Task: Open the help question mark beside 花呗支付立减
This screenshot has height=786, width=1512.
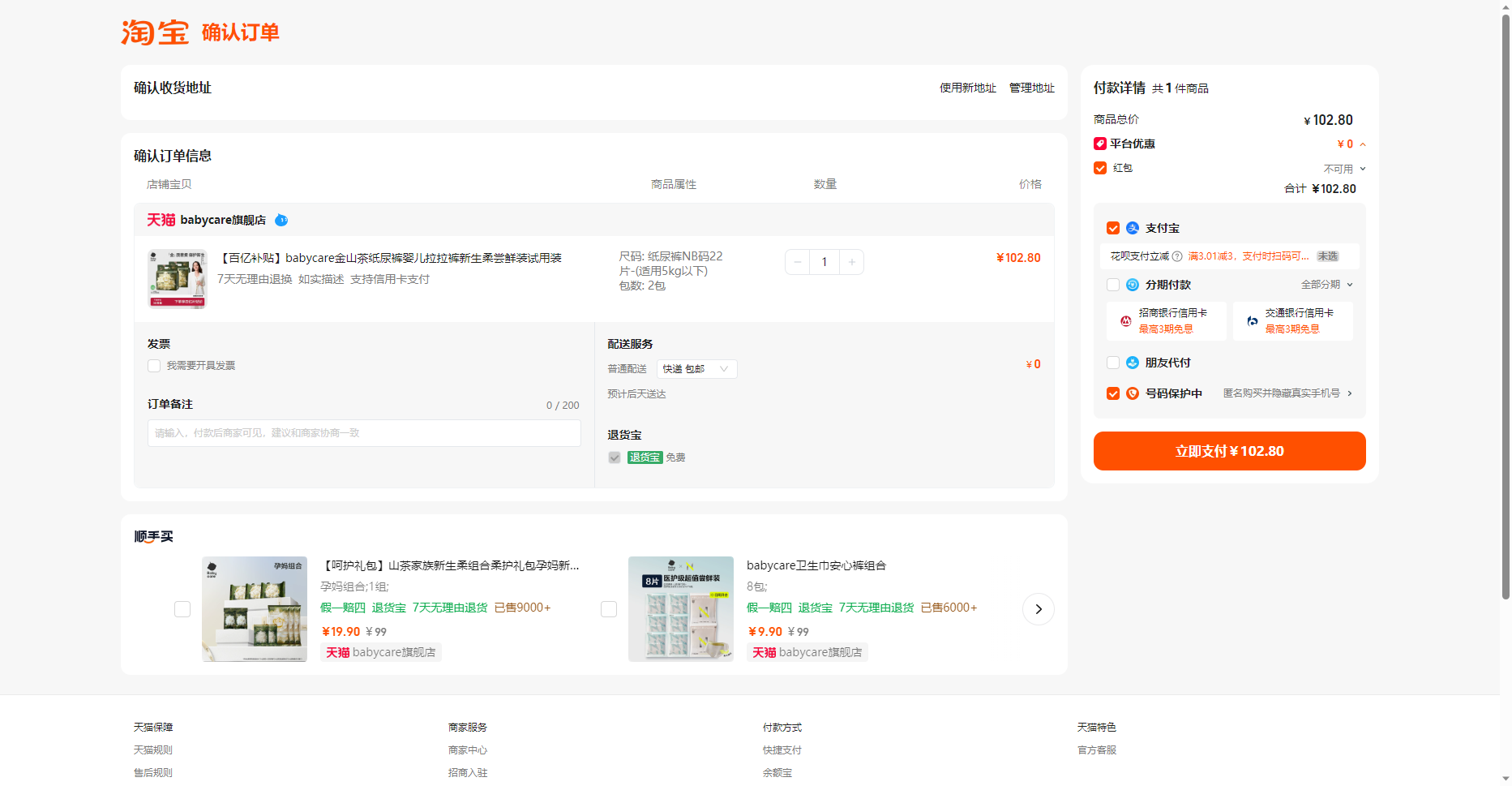Action: (1177, 256)
